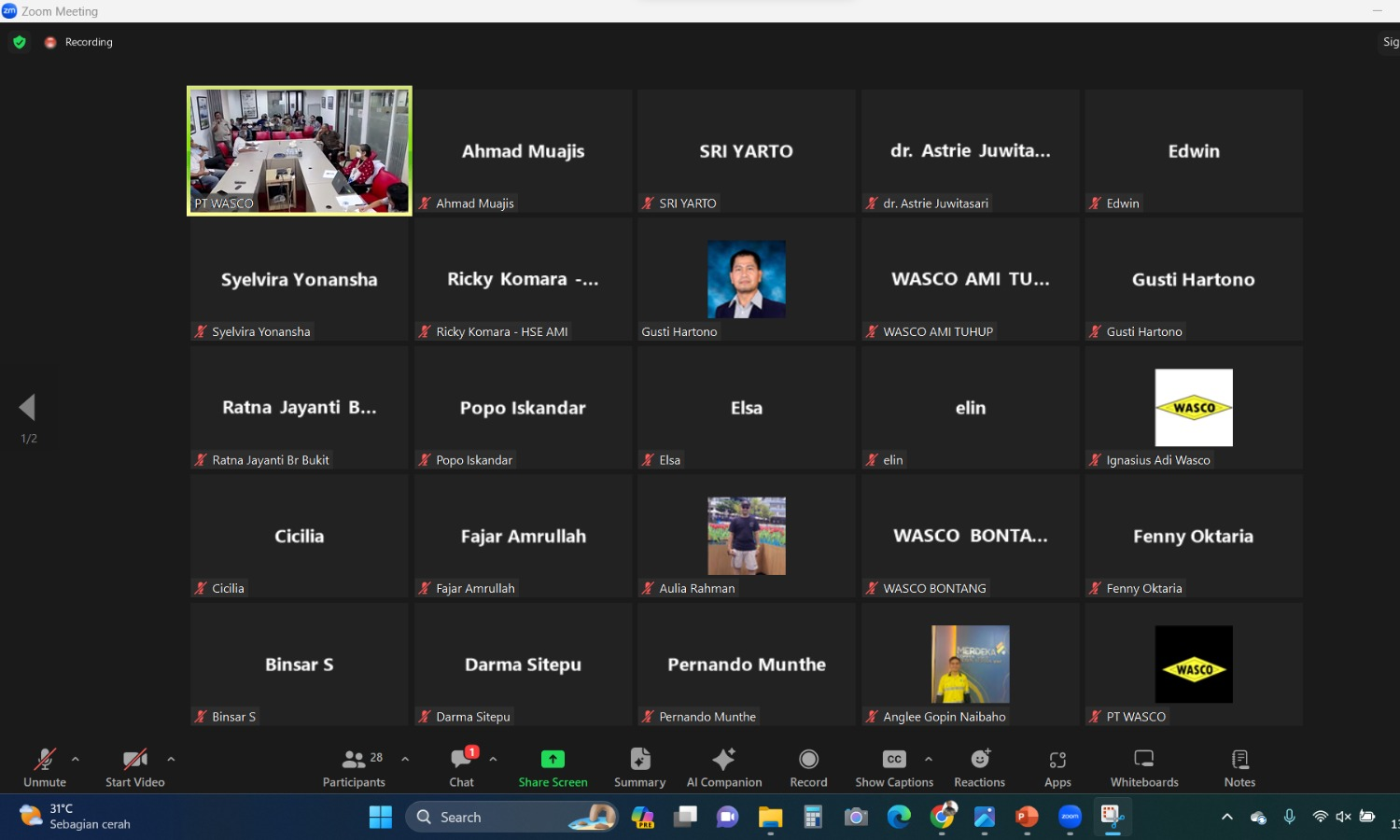The image size is (1400, 840).
Task: Click the Ratna Jayanti Br Bukit label
Action: click(x=271, y=460)
